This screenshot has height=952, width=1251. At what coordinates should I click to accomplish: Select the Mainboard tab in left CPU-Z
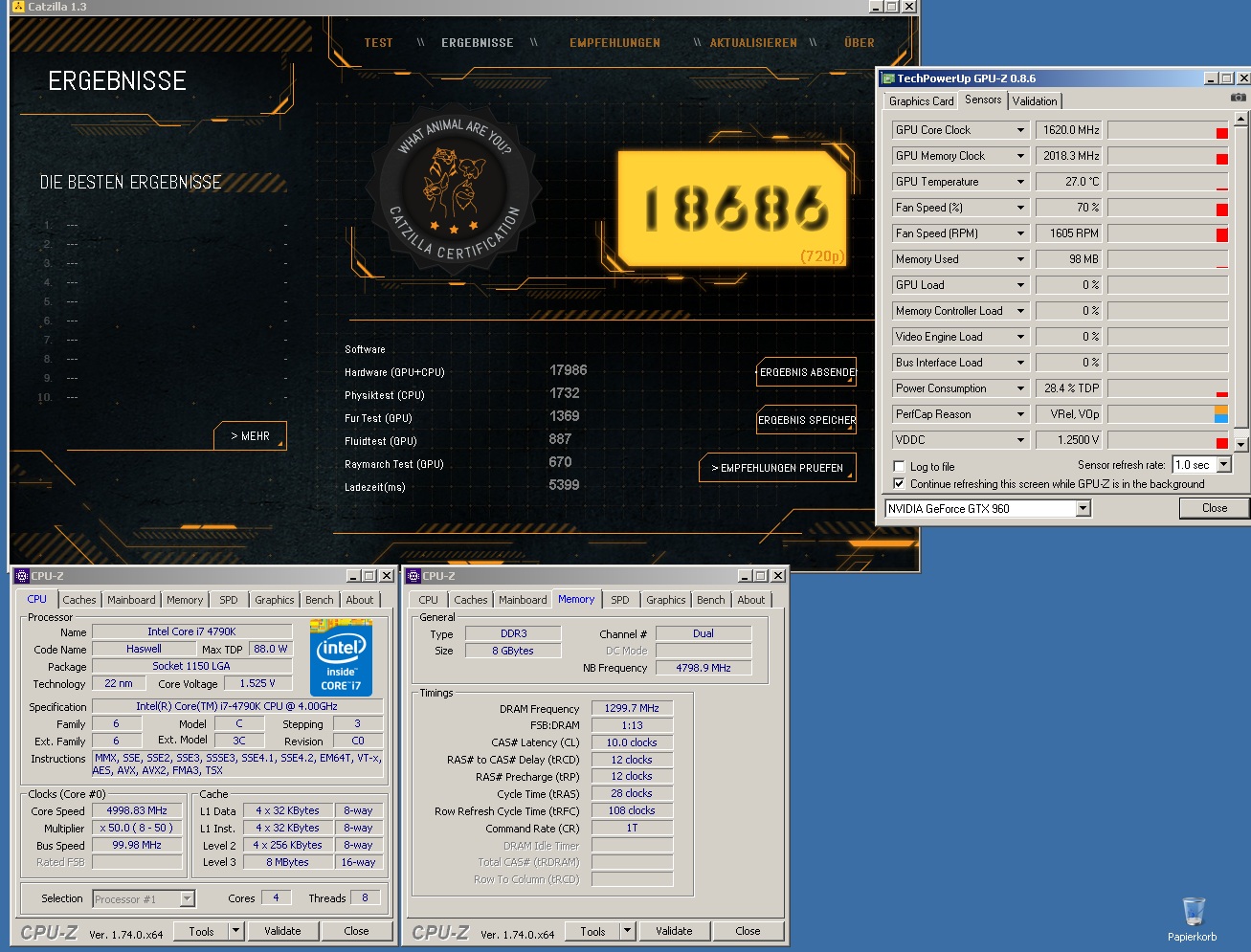click(131, 600)
